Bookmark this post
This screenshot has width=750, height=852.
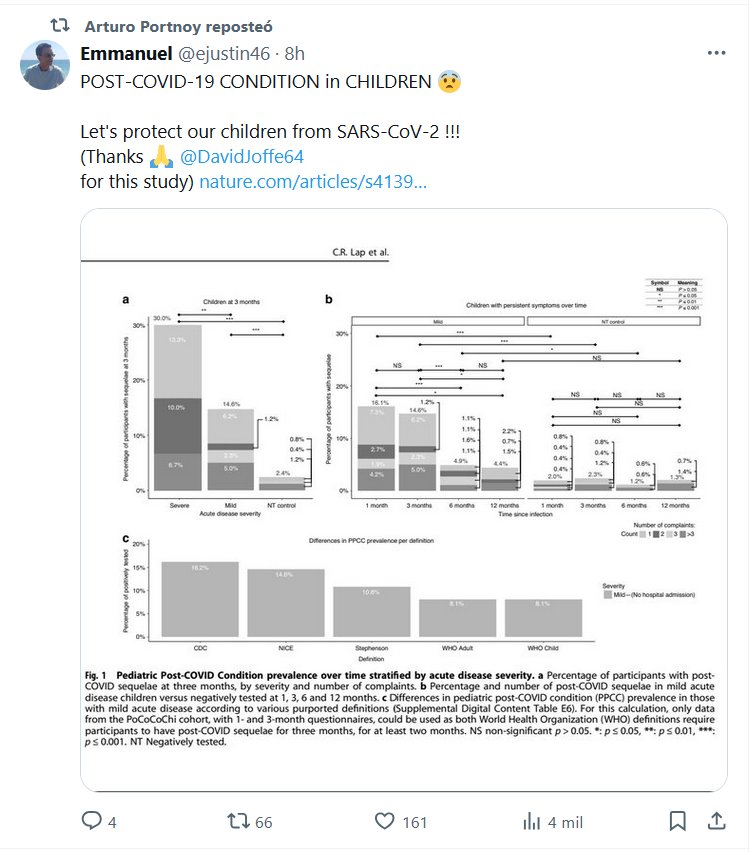(x=677, y=821)
